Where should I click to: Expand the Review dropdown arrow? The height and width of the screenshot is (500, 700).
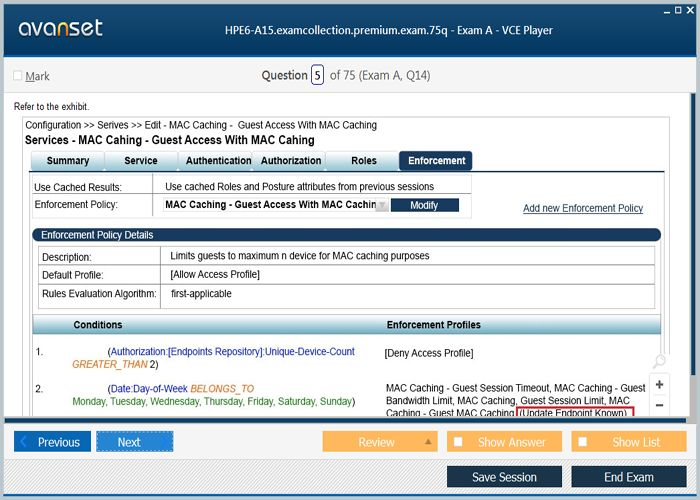point(429,442)
